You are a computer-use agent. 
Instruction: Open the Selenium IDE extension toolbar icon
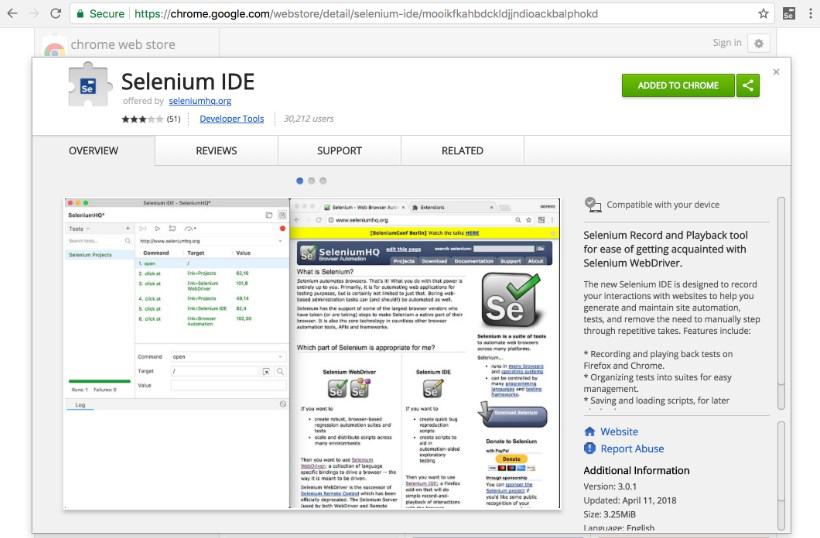coord(789,14)
